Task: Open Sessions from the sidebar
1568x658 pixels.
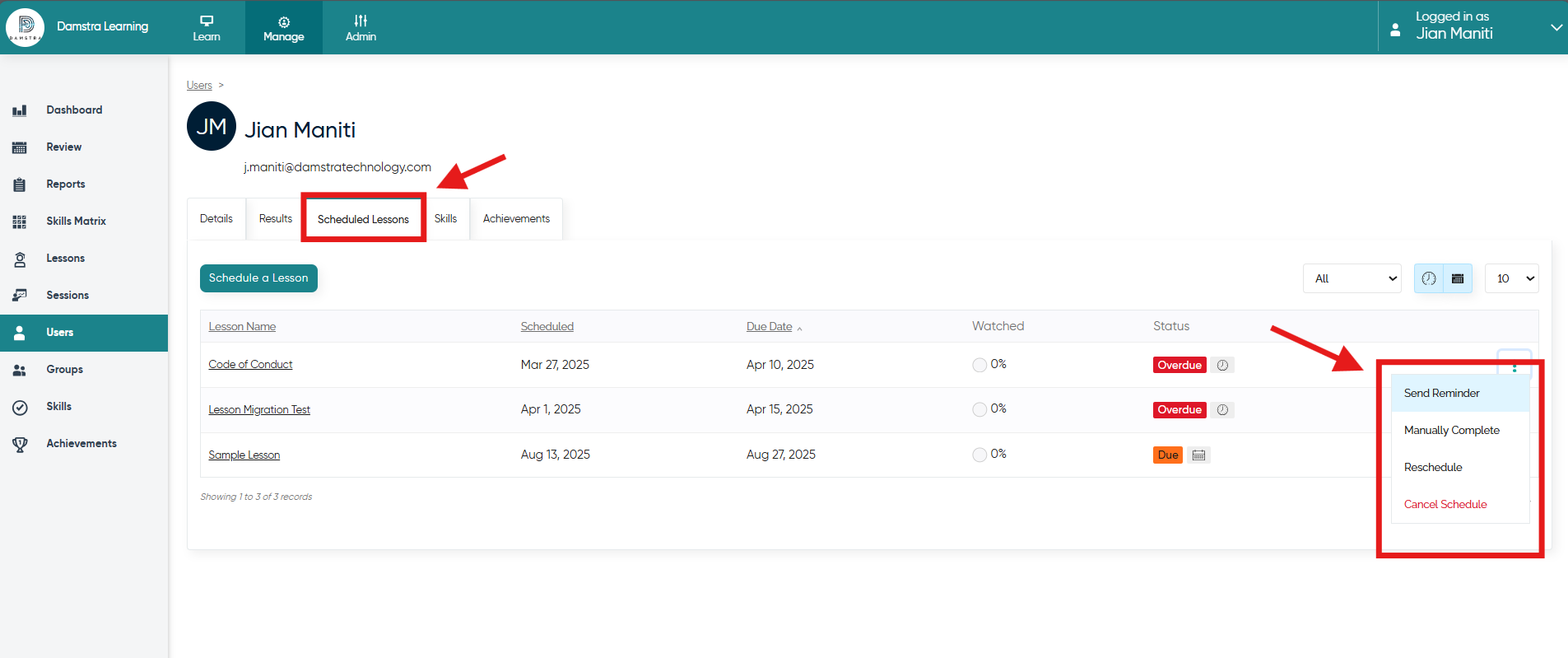Action: 84,296
